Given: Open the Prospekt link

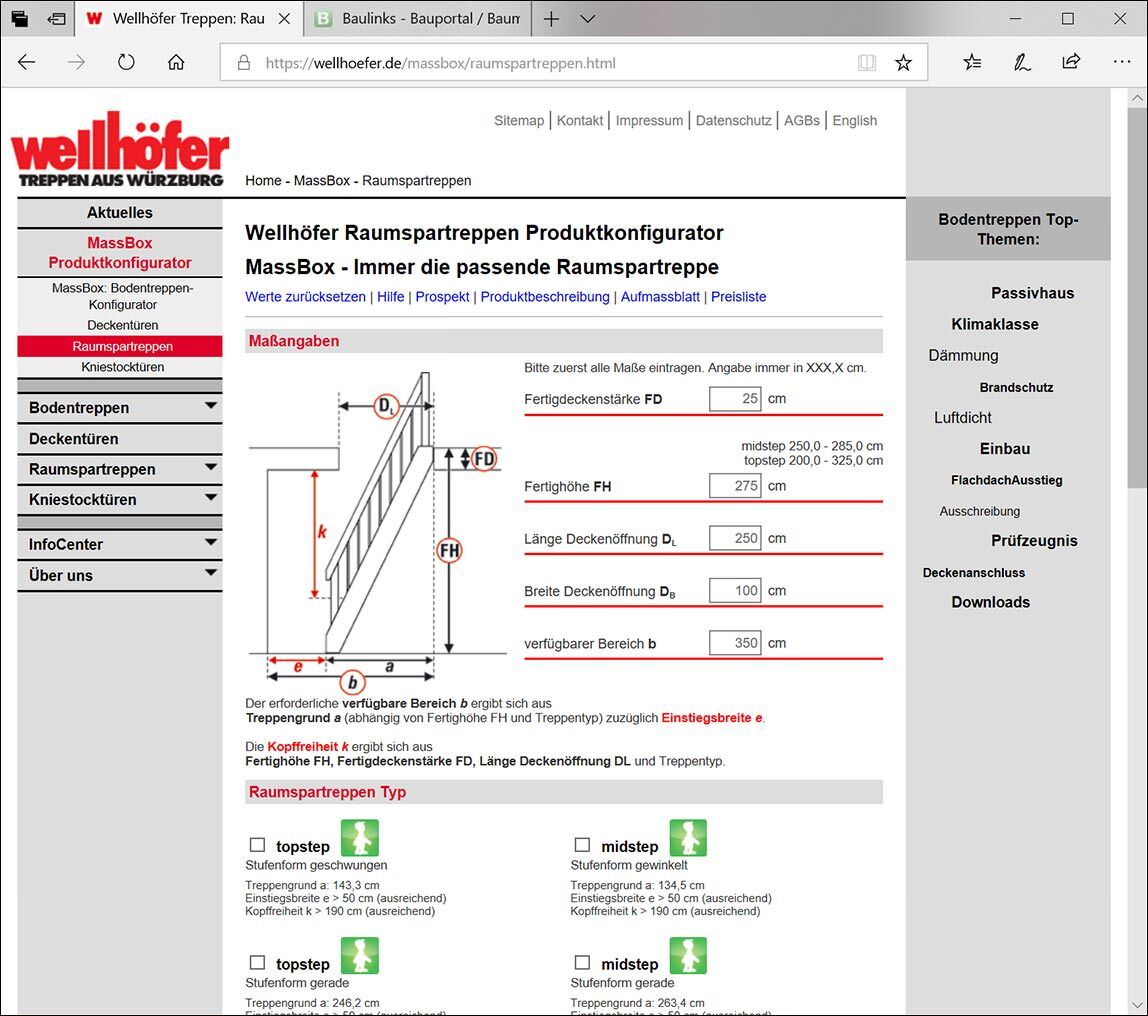Looking at the screenshot, I should click(442, 296).
